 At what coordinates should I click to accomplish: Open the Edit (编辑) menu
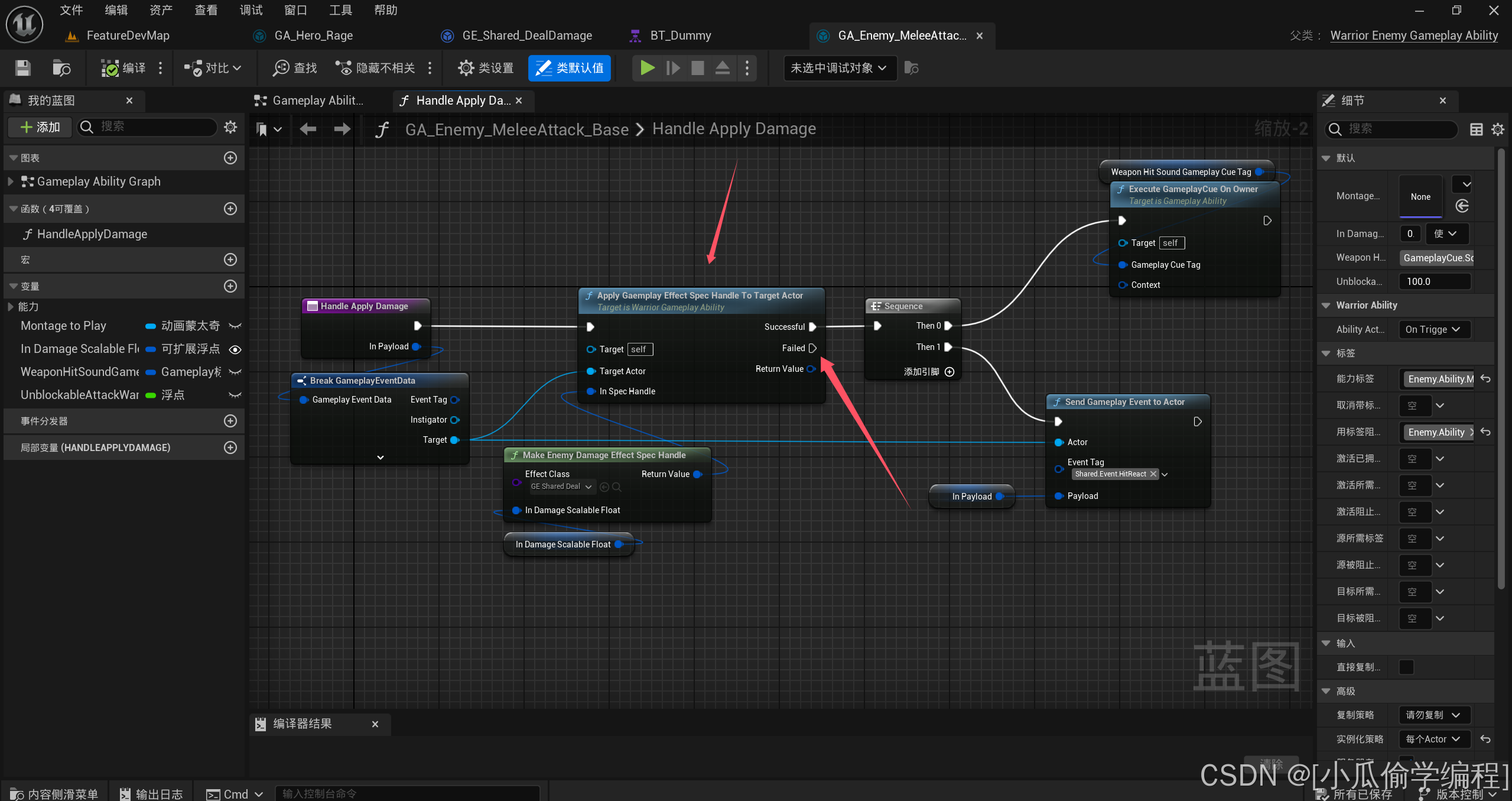pyautogui.click(x=116, y=10)
